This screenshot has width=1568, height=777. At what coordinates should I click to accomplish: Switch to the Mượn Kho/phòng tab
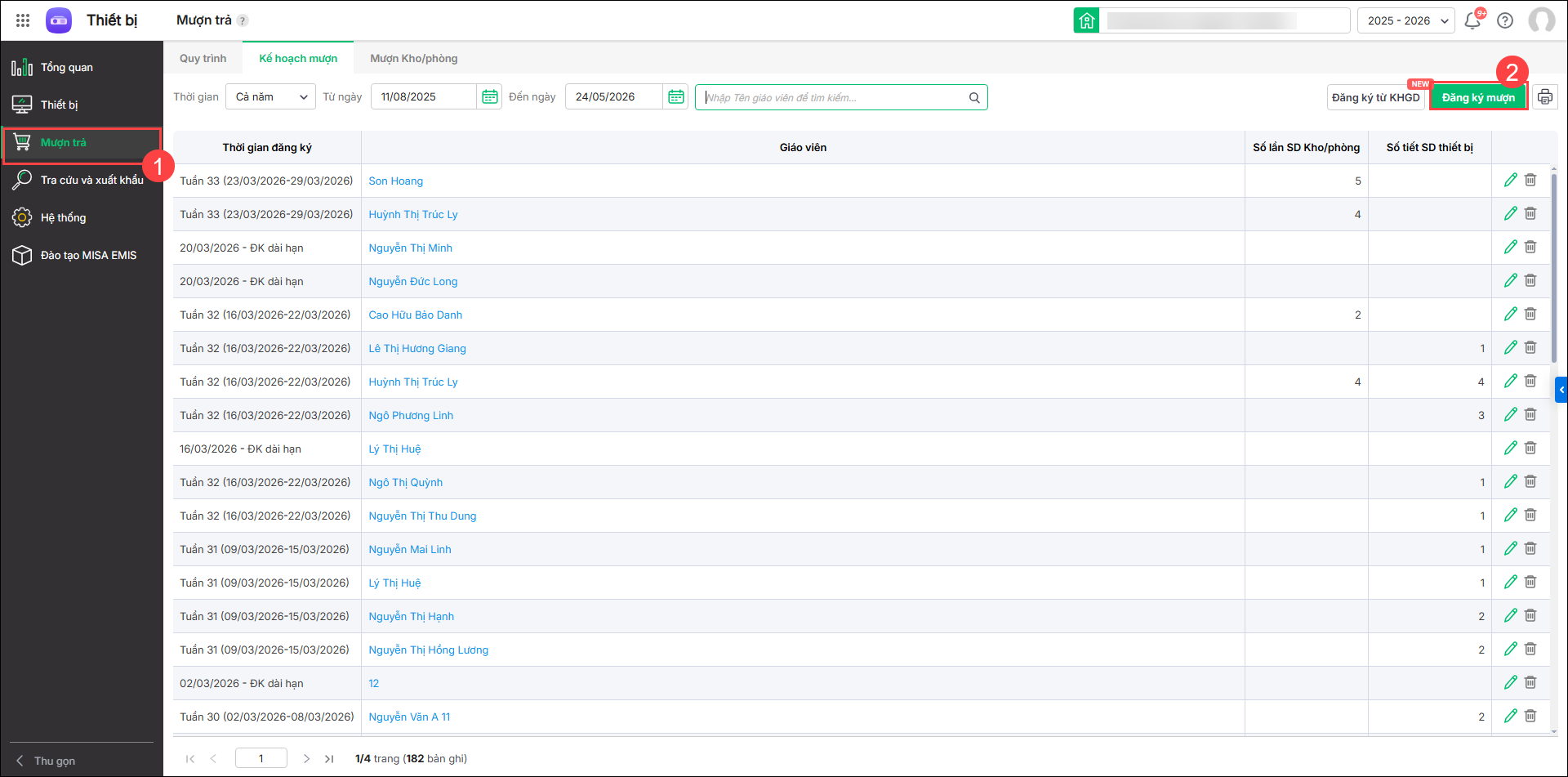[413, 59]
